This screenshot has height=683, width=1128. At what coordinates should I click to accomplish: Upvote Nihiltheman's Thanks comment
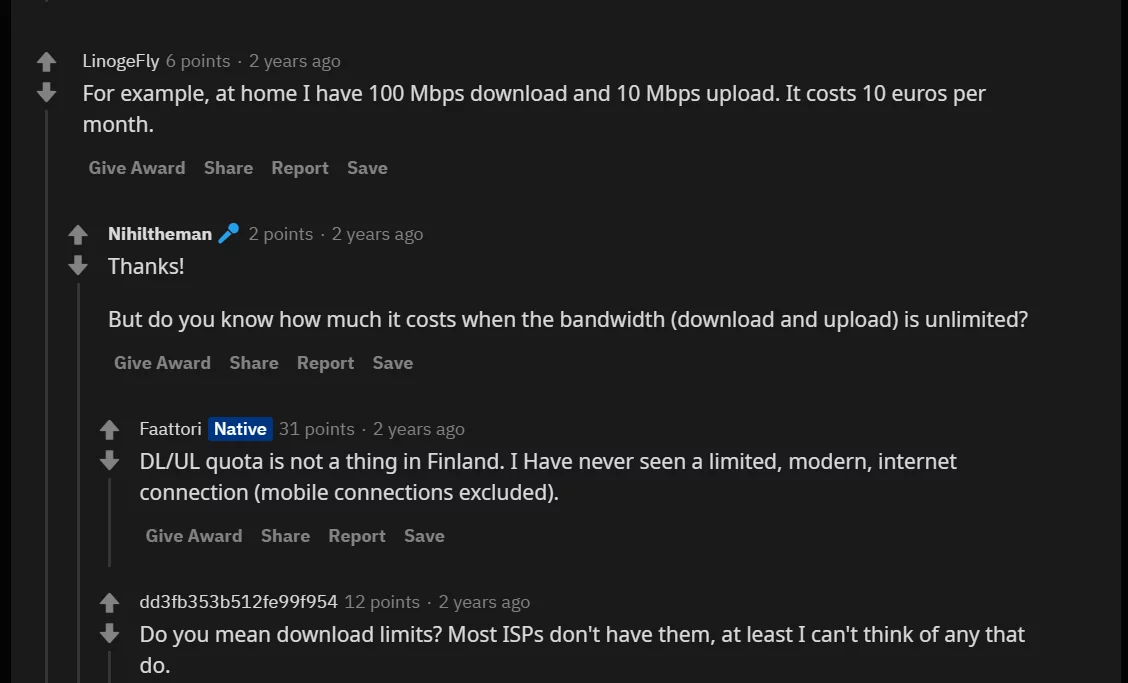78,235
